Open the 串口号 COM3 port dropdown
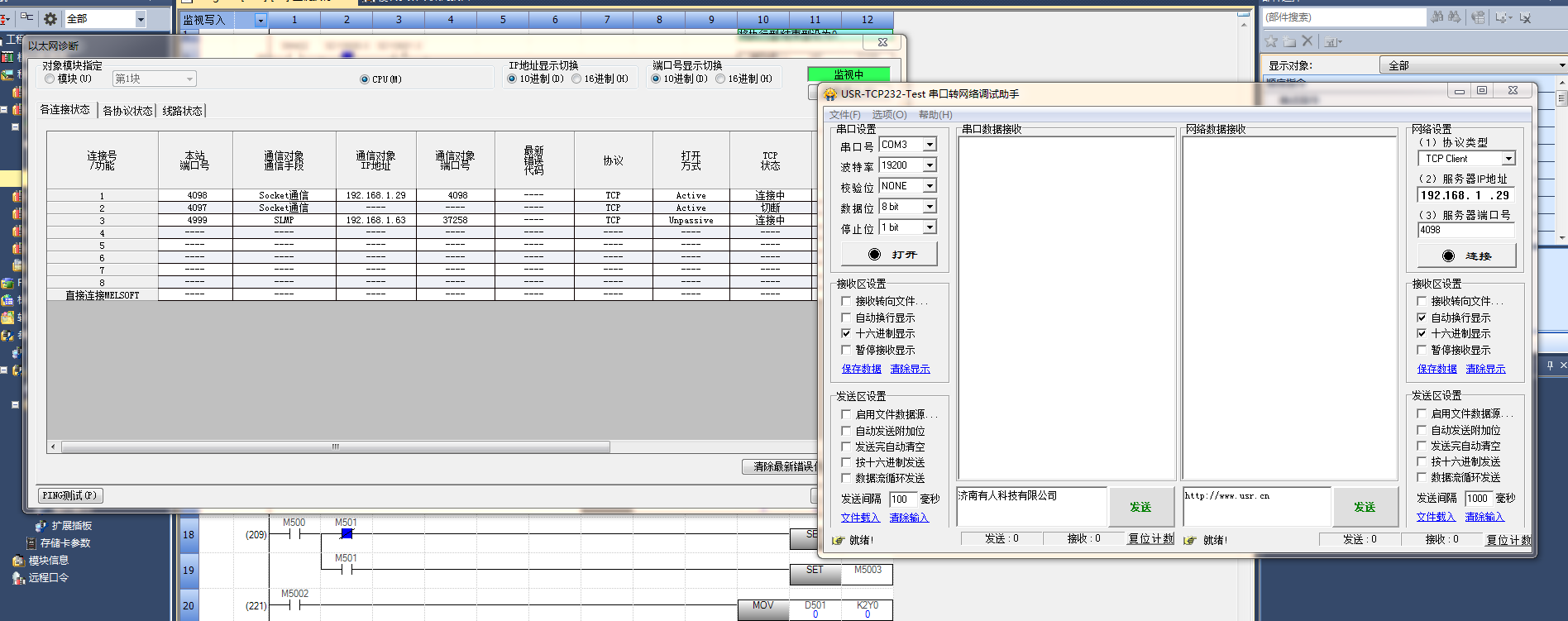 (x=930, y=145)
